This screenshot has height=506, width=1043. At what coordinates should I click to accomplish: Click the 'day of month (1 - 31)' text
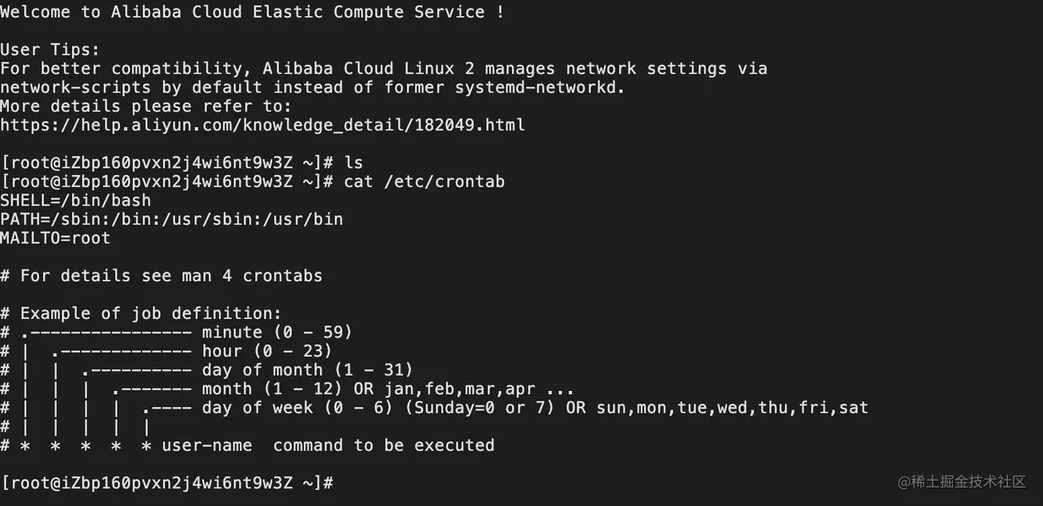[x=307, y=370]
